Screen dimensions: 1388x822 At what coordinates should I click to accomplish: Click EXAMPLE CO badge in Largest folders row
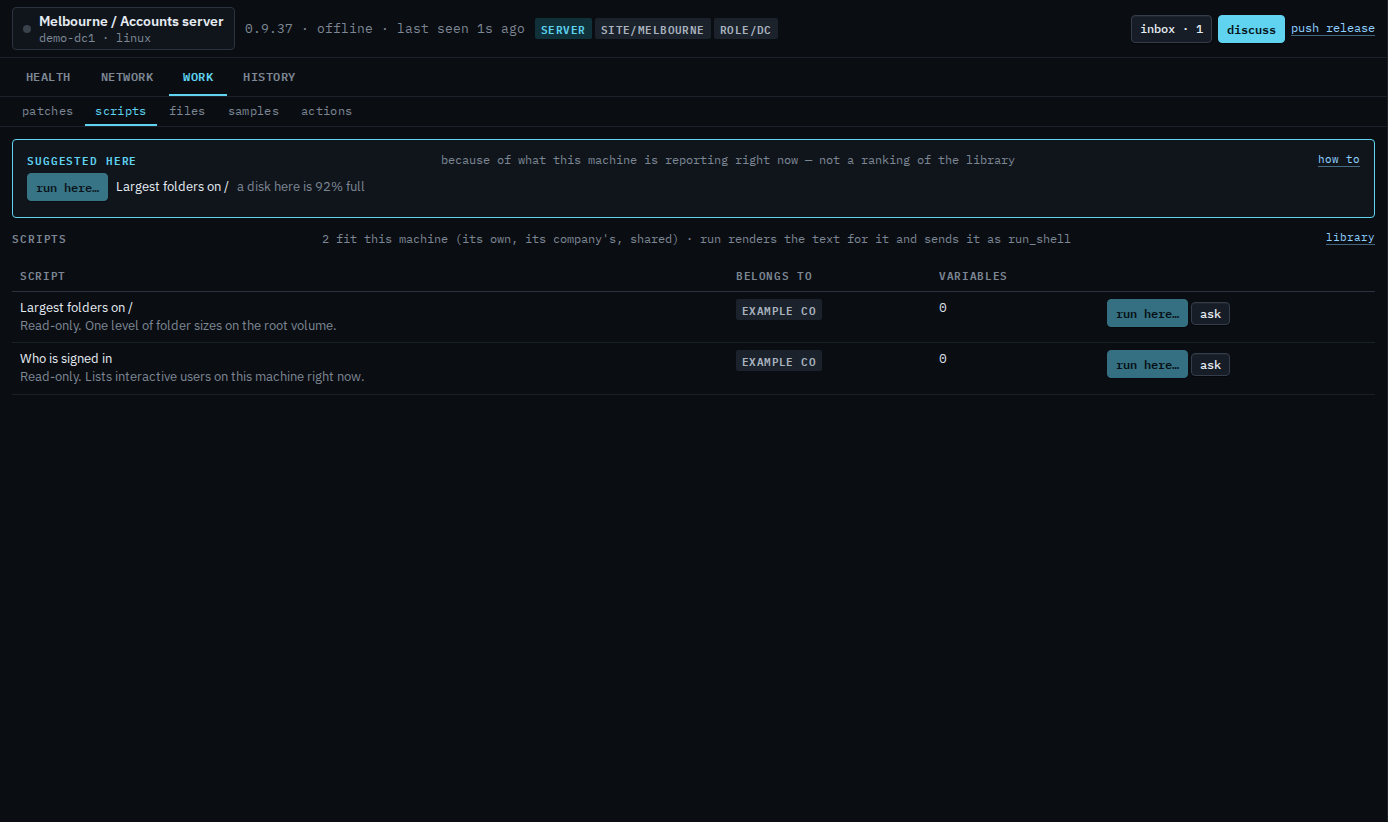coord(778,311)
